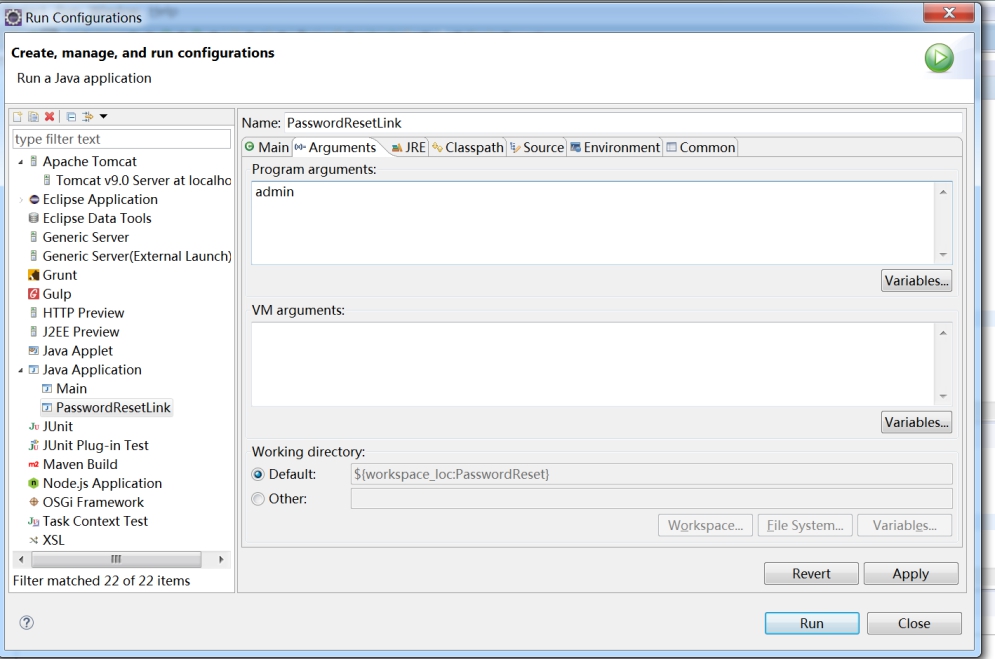Screen dimensions: 995x660
Task: Click the Java Applet icon
Action: [x=34, y=350]
